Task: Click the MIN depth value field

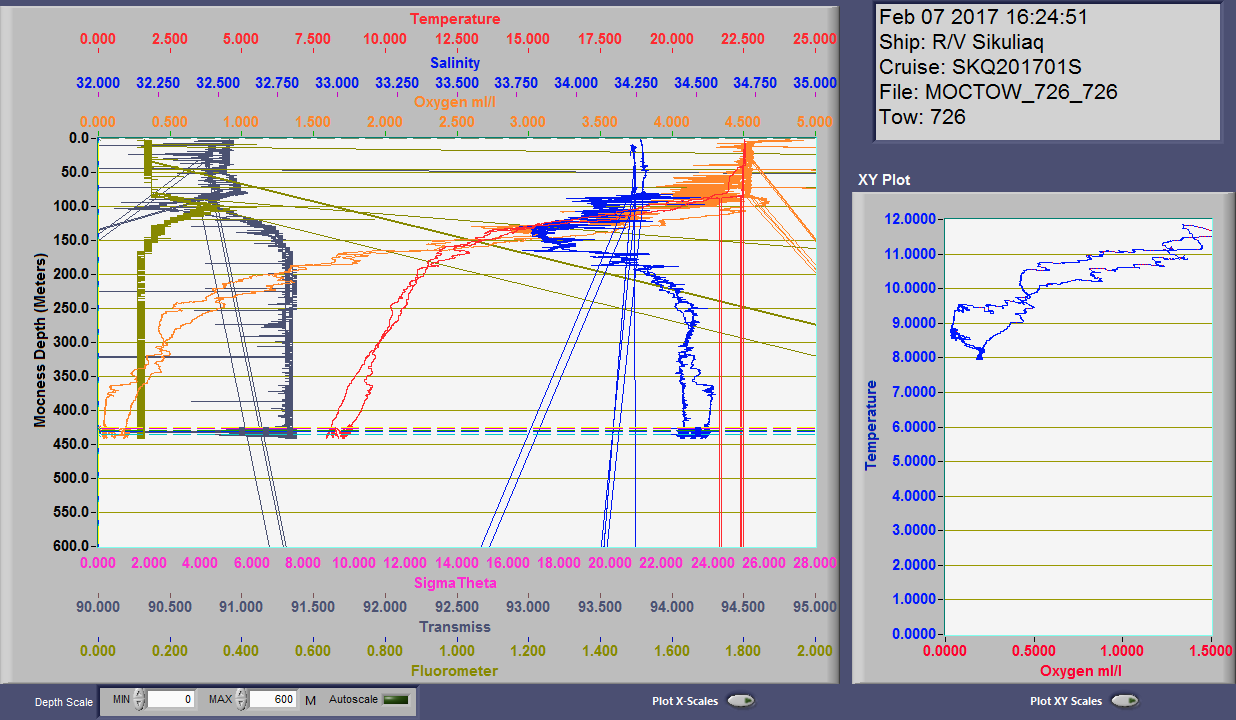Action: click(171, 700)
